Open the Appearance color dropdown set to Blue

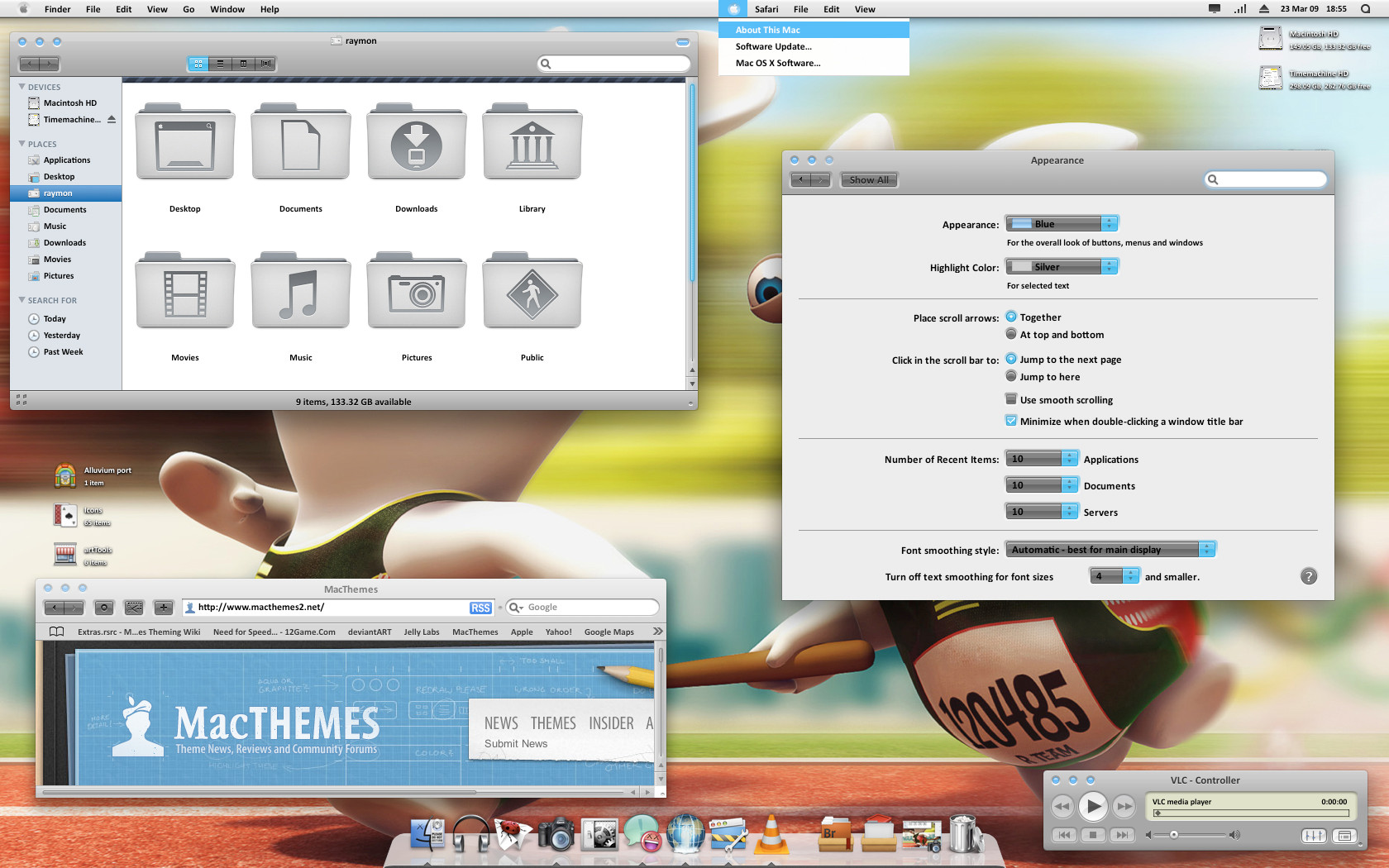1062,224
